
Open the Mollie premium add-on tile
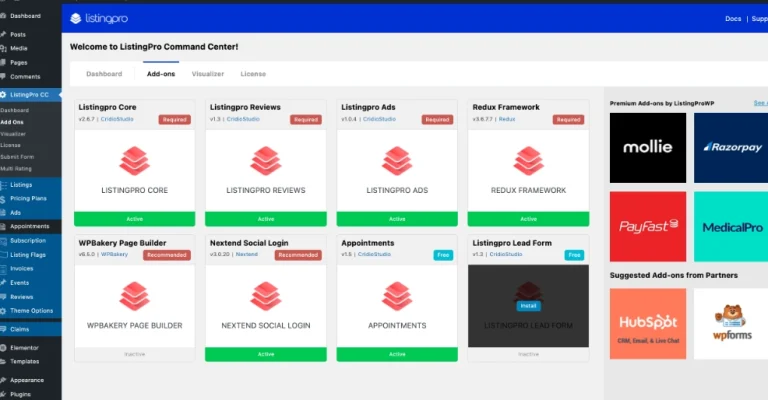click(x=647, y=147)
